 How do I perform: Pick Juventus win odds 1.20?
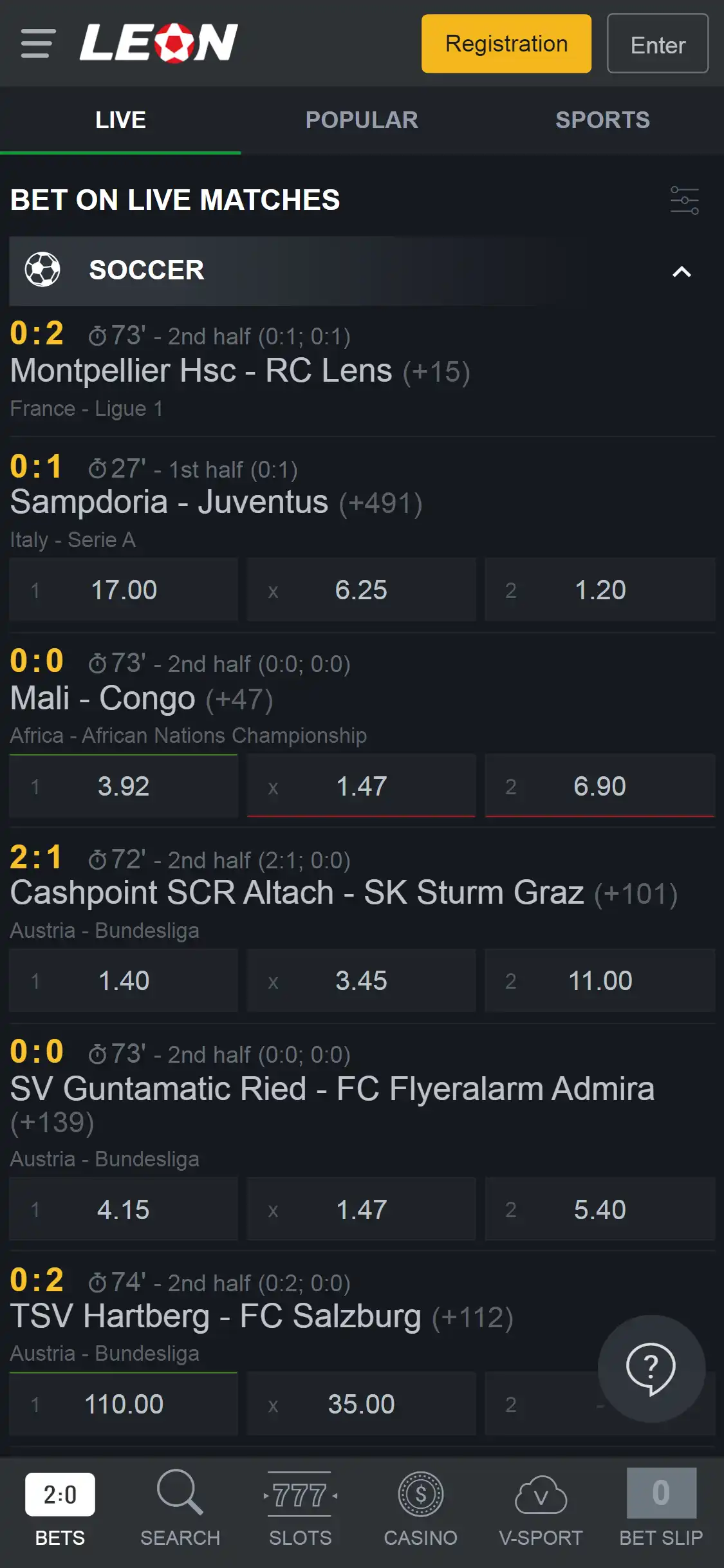599,590
